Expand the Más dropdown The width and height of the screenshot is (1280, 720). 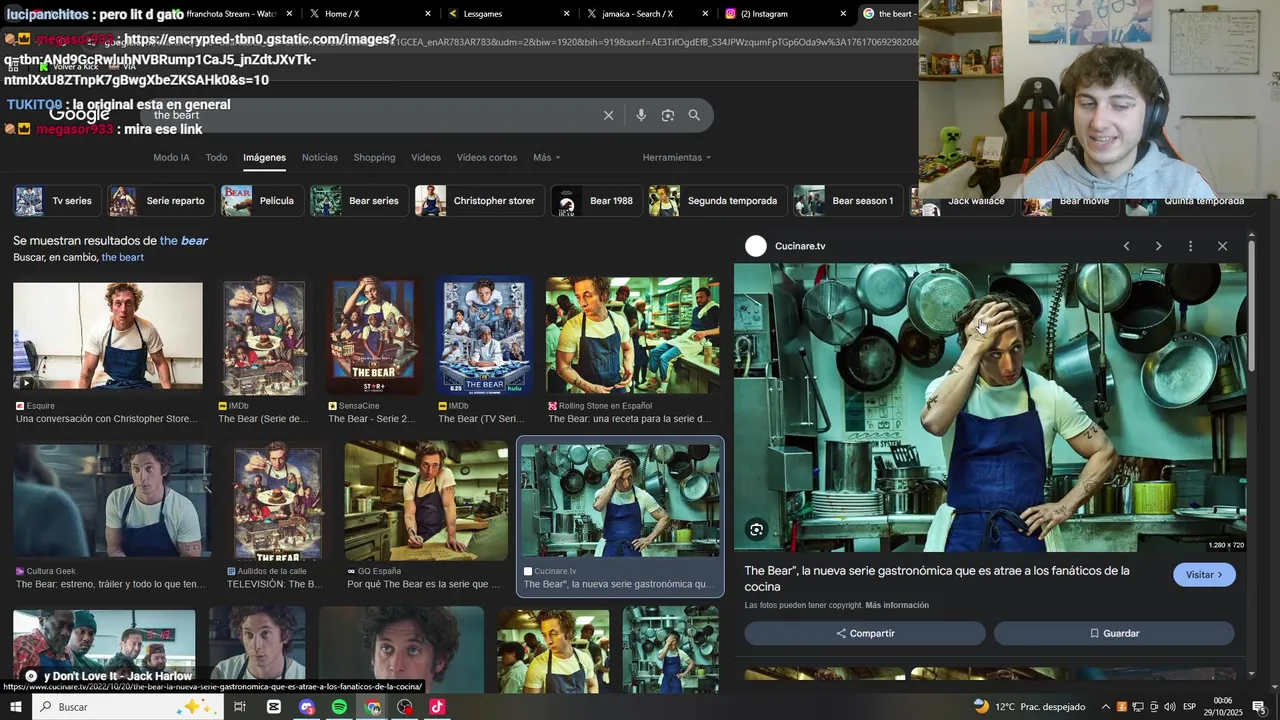pyautogui.click(x=546, y=158)
